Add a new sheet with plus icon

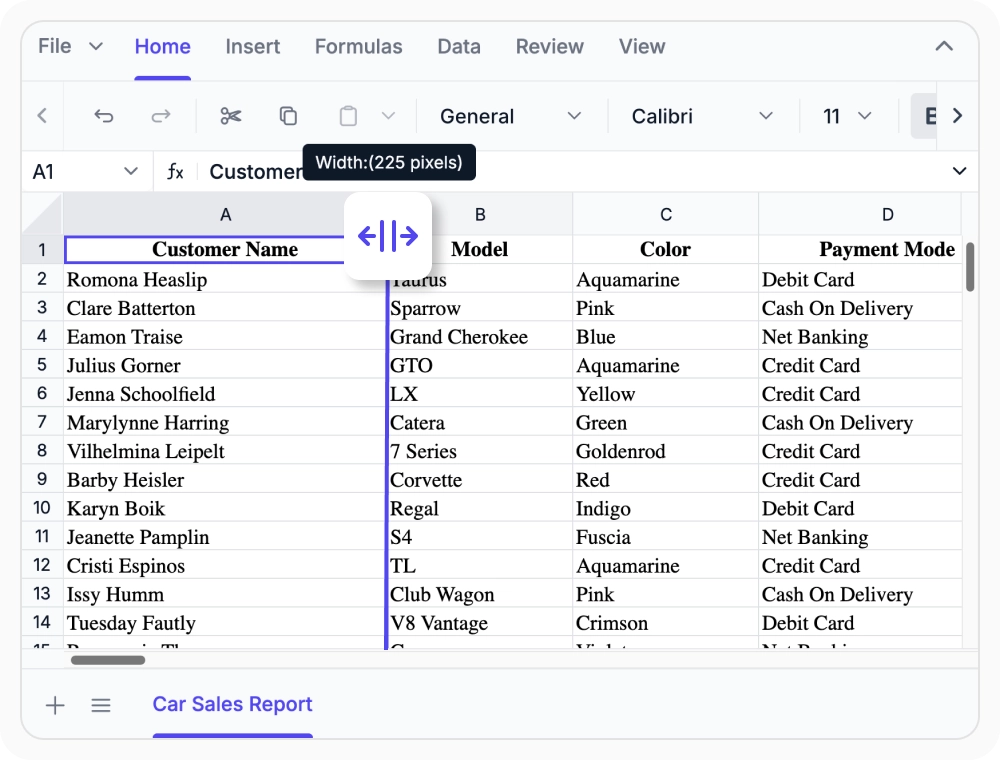tap(55, 705)
